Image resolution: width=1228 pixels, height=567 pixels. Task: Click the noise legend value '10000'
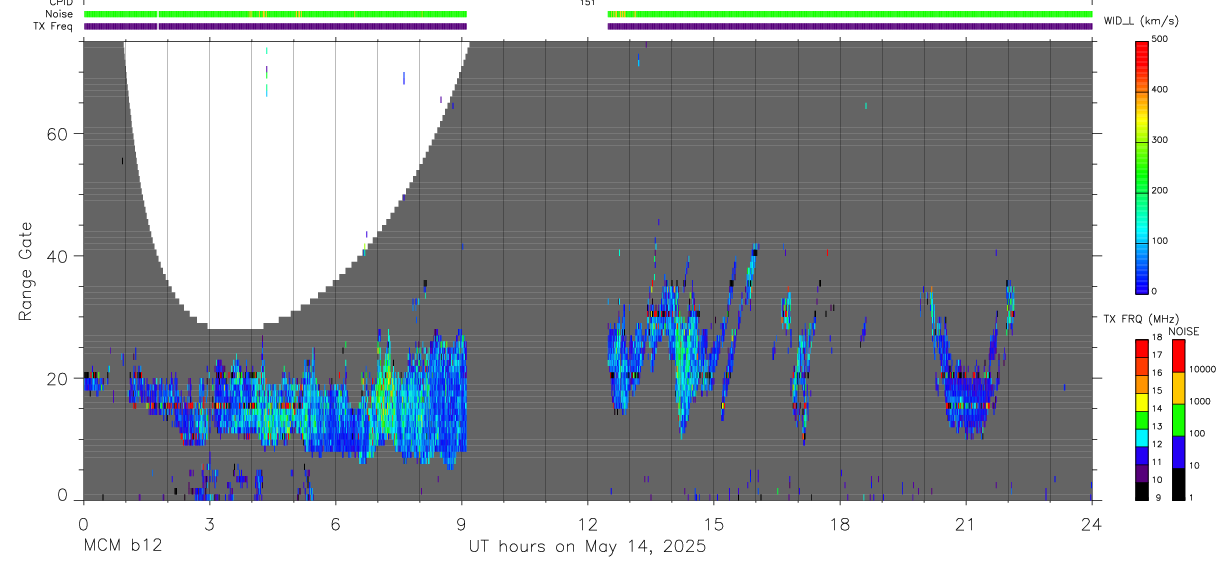[x=1202, y=369]
